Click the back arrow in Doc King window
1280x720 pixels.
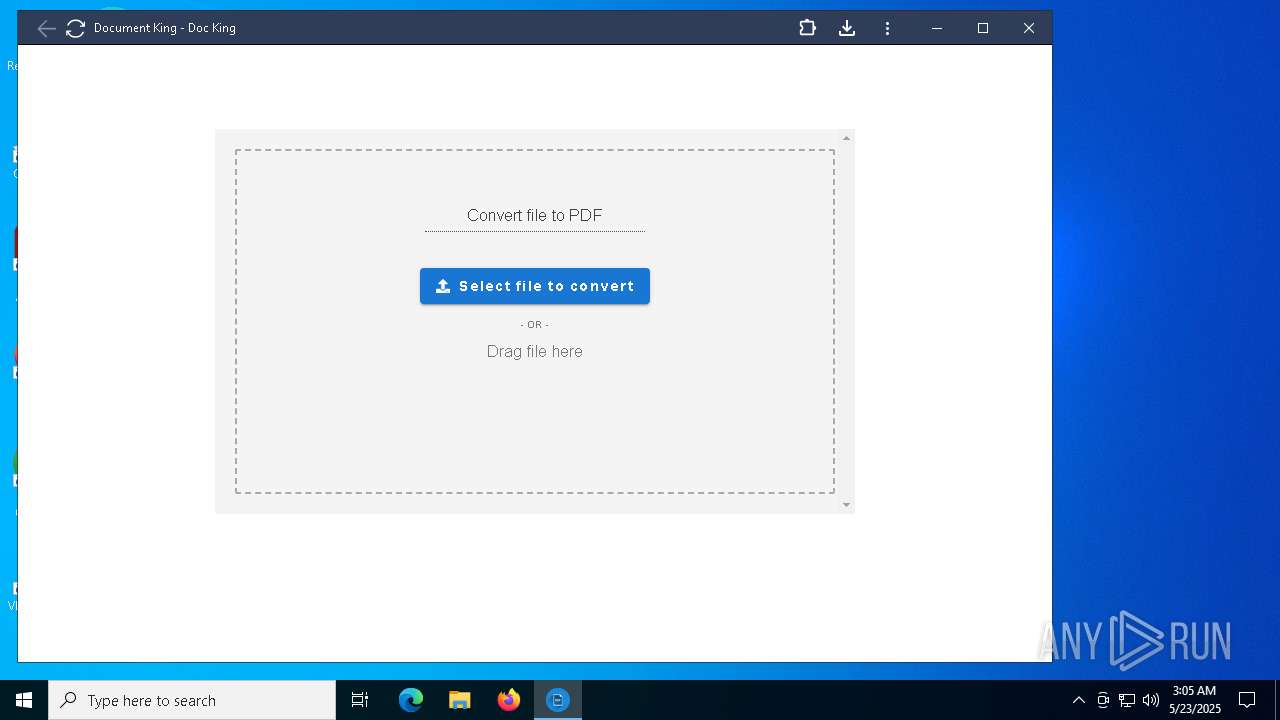tap(46, 28)
